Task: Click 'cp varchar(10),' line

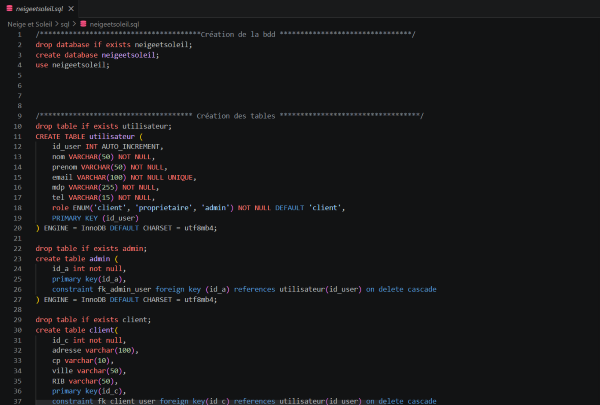Action: tap(83, 361)
